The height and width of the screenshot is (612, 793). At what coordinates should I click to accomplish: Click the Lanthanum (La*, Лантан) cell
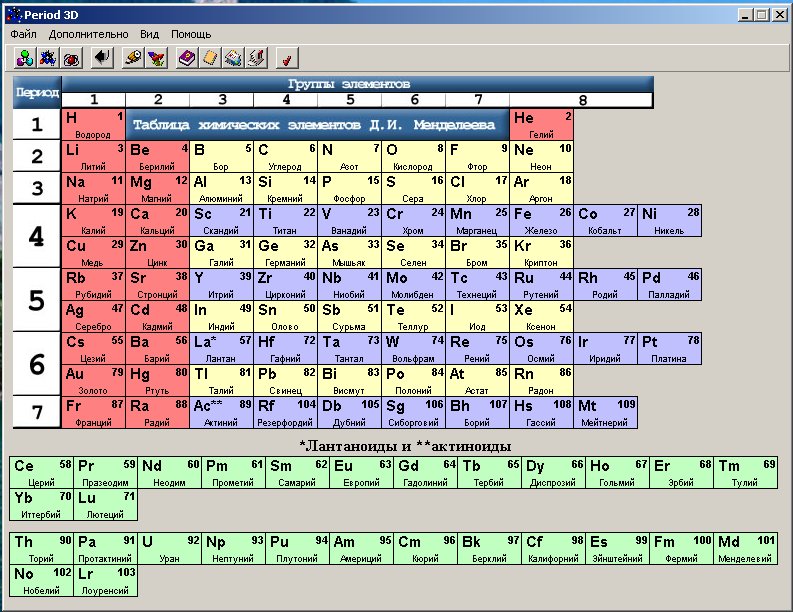[x=222, y=348]
